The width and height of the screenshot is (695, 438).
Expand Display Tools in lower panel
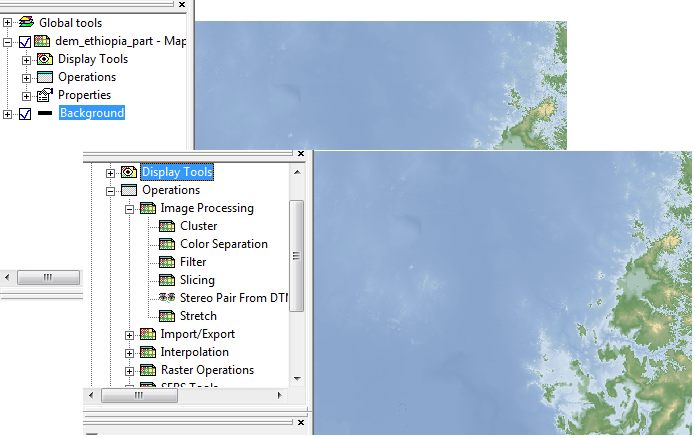[110, 173]
